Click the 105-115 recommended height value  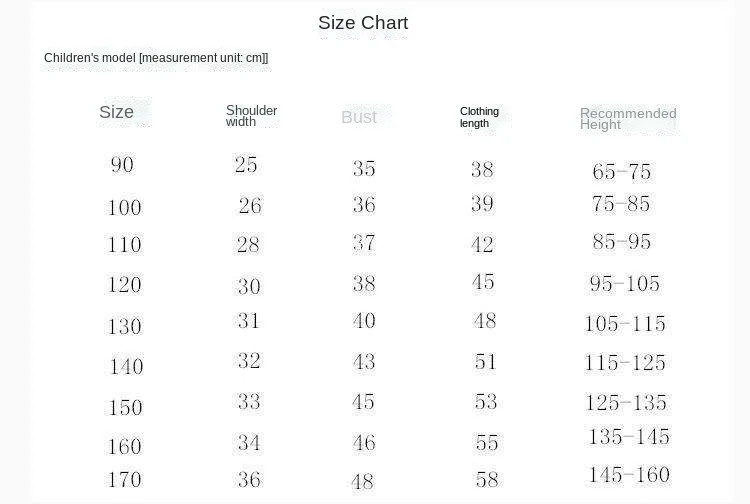(625, 324)
